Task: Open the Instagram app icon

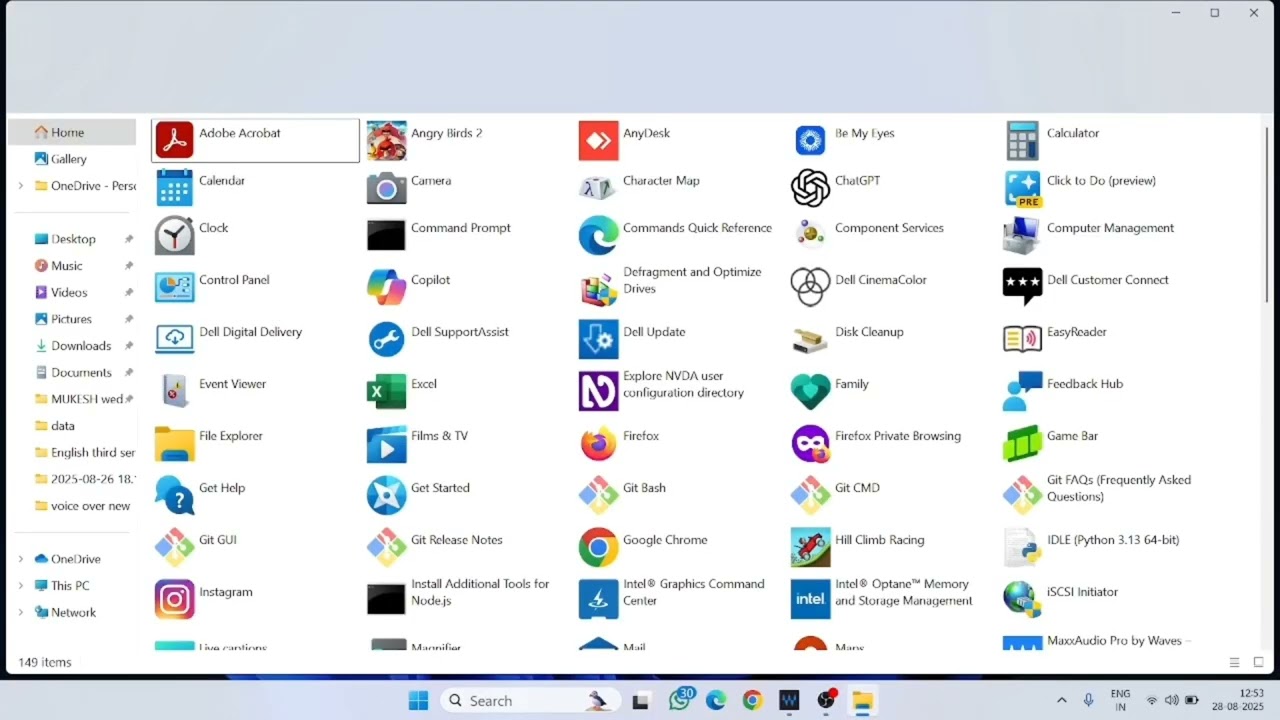Action: (x=174, y=599)
